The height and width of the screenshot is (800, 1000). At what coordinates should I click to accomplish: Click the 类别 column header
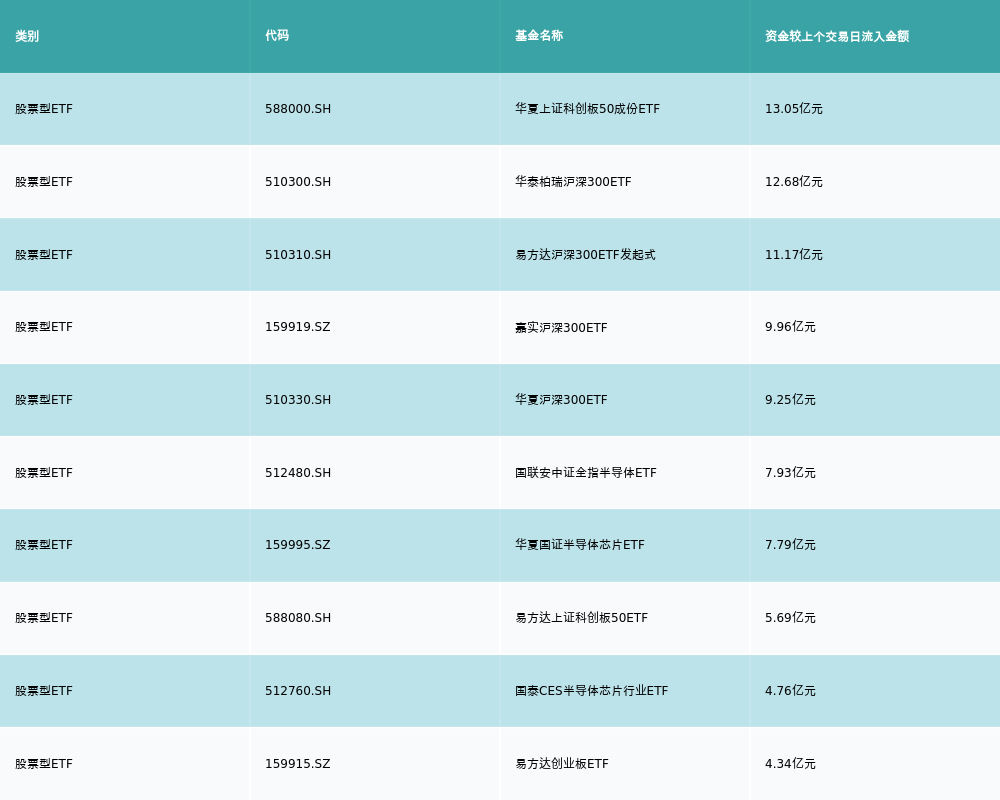tap(27, 36)
